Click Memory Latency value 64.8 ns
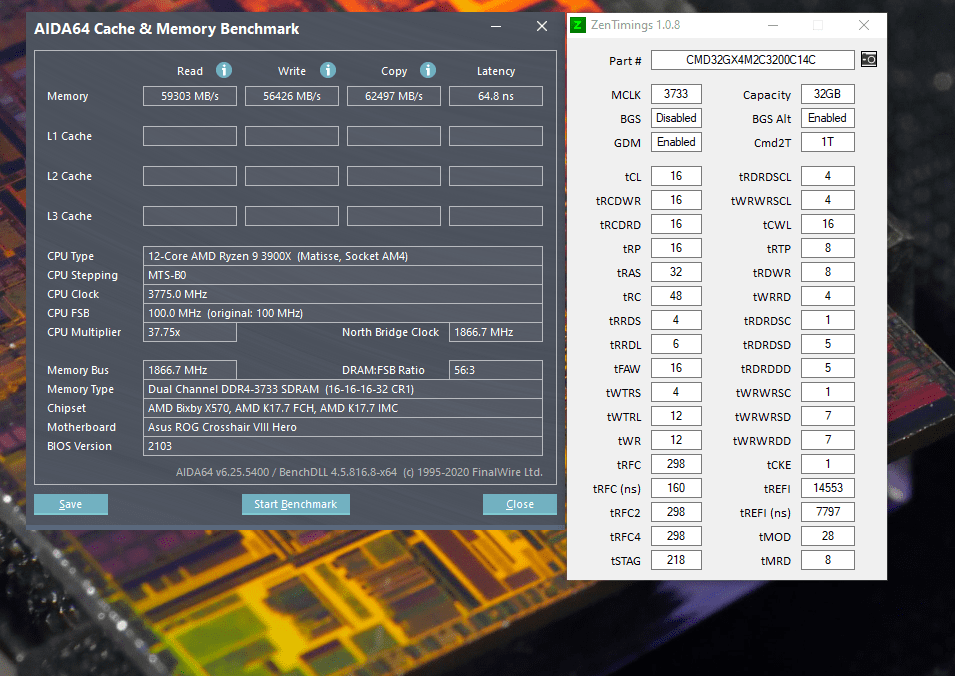Viewport: 955px width, 676px height. [496, 96]
